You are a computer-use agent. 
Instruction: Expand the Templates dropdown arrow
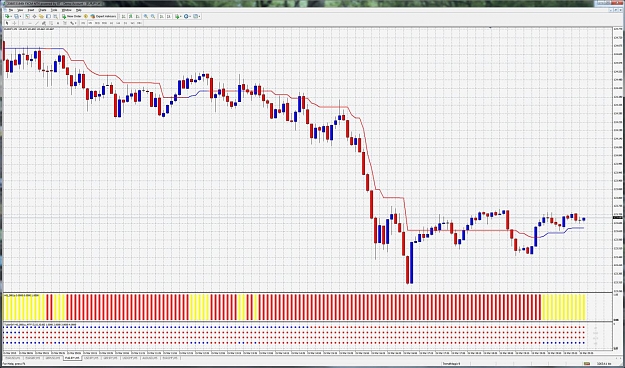pos(199,16)
